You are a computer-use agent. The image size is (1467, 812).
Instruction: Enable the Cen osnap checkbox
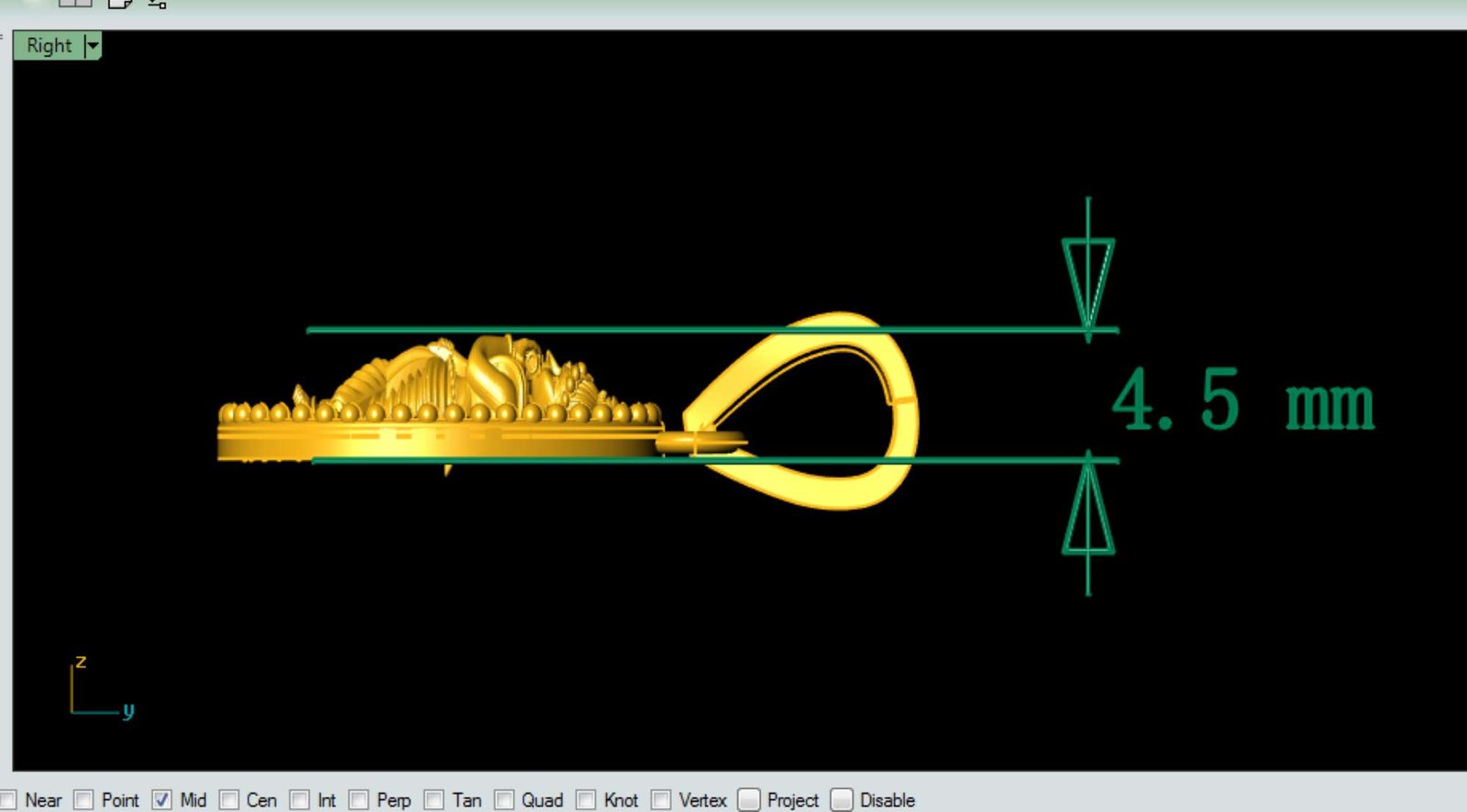click(x=229, y=800)
